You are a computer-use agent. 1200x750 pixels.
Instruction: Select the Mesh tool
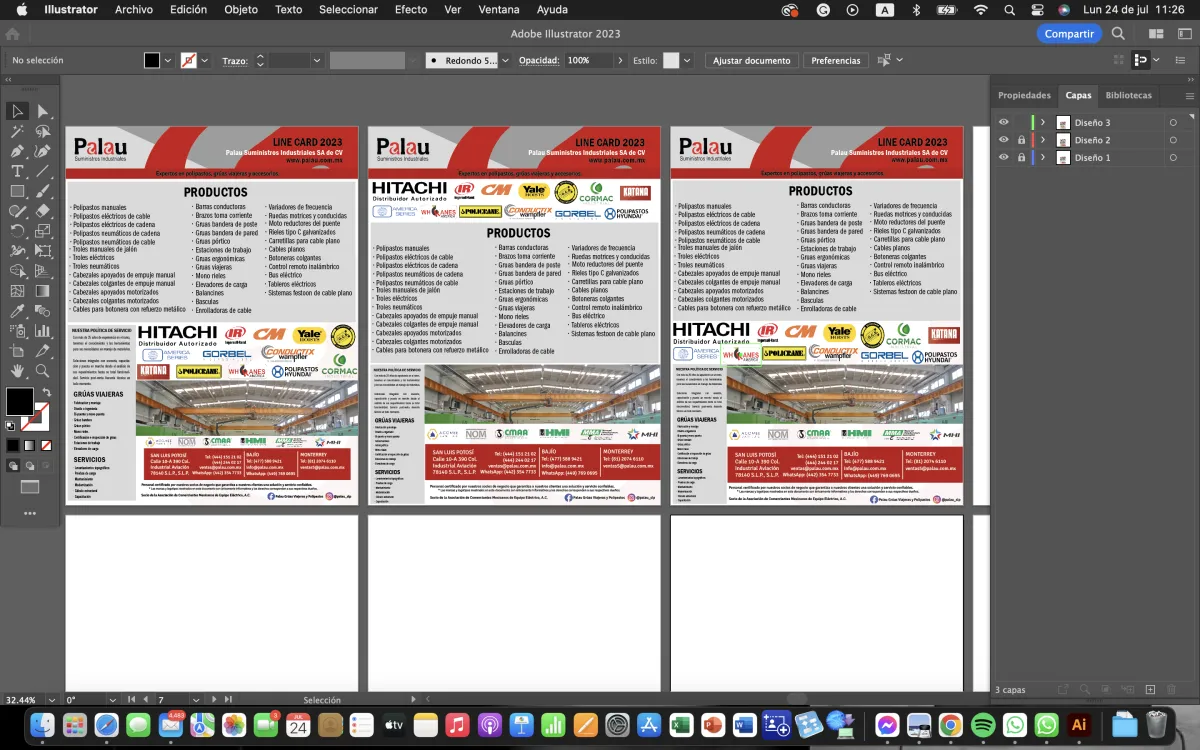click(x=17, y=291)
